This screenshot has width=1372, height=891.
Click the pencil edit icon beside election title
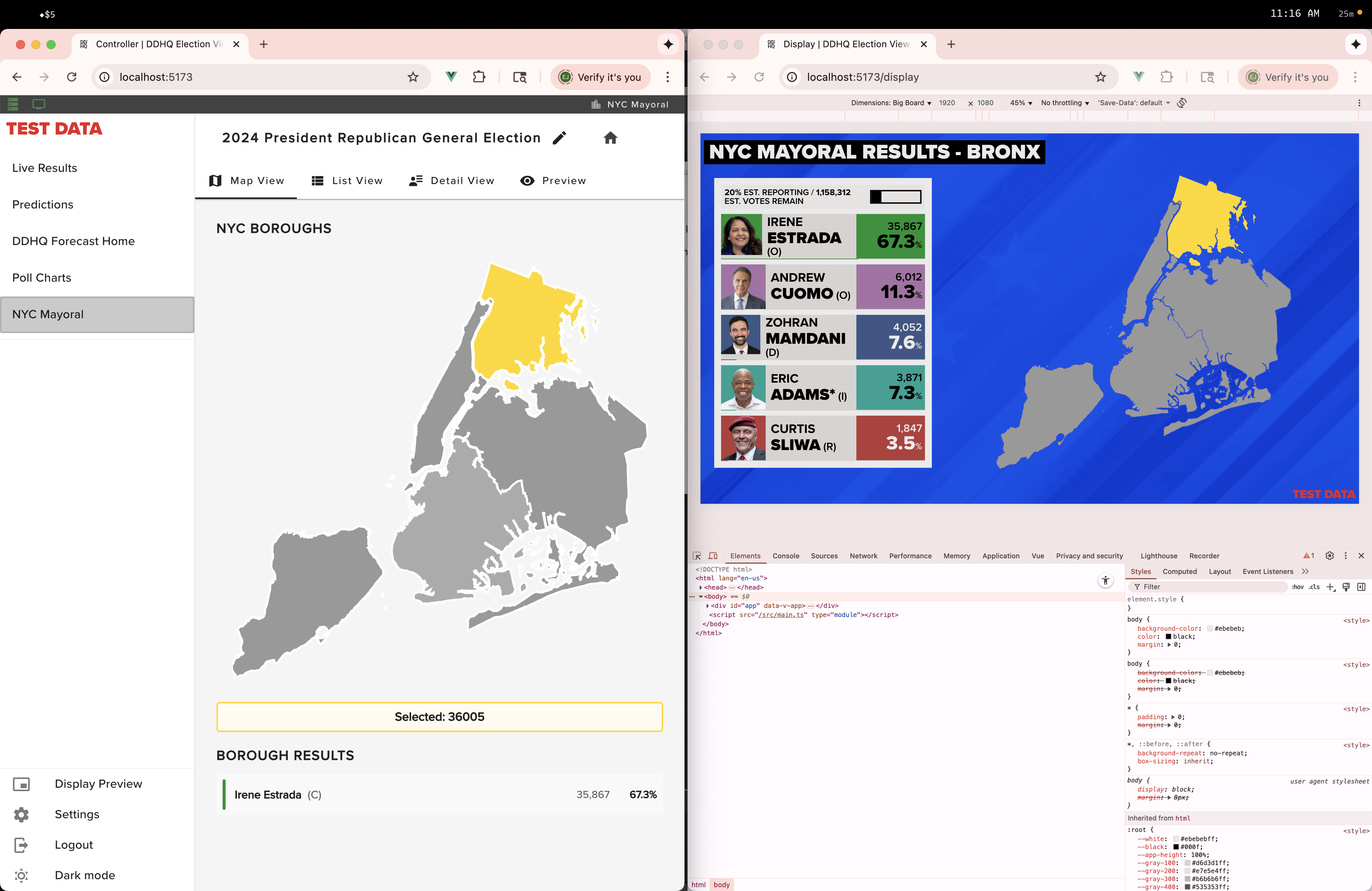pos(559,138)
